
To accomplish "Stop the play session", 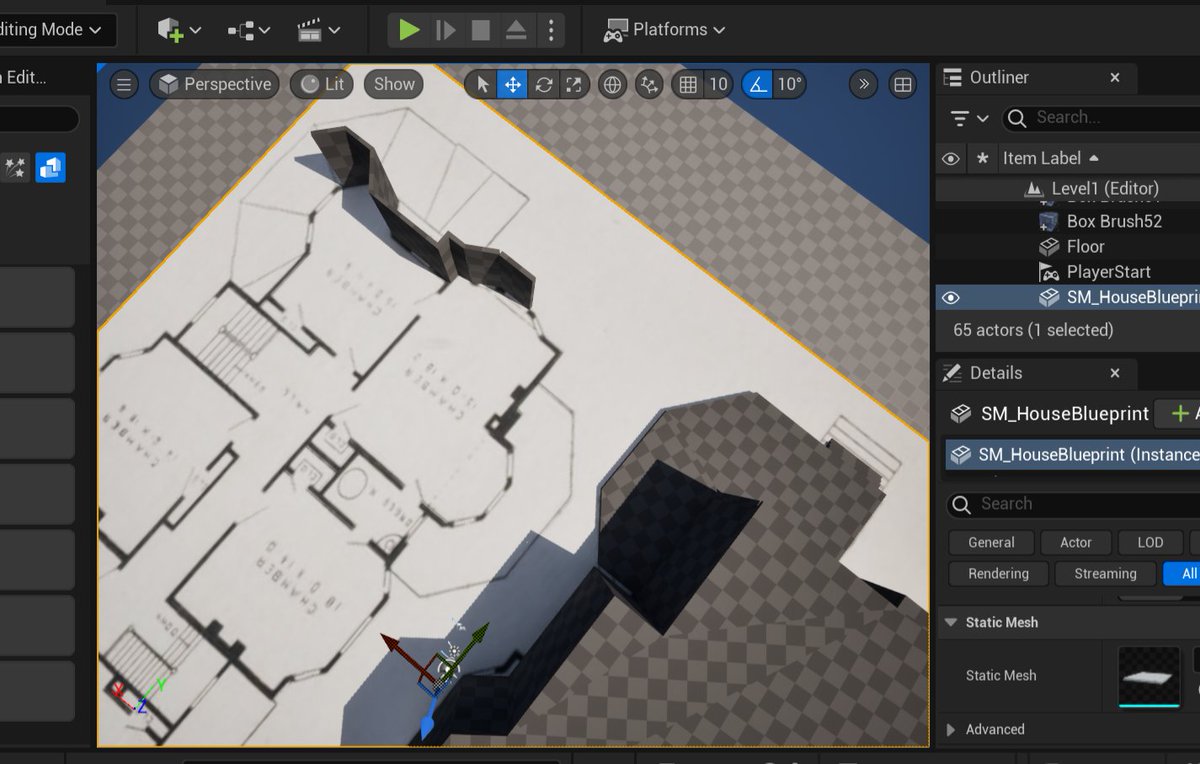I will point(481,30).
